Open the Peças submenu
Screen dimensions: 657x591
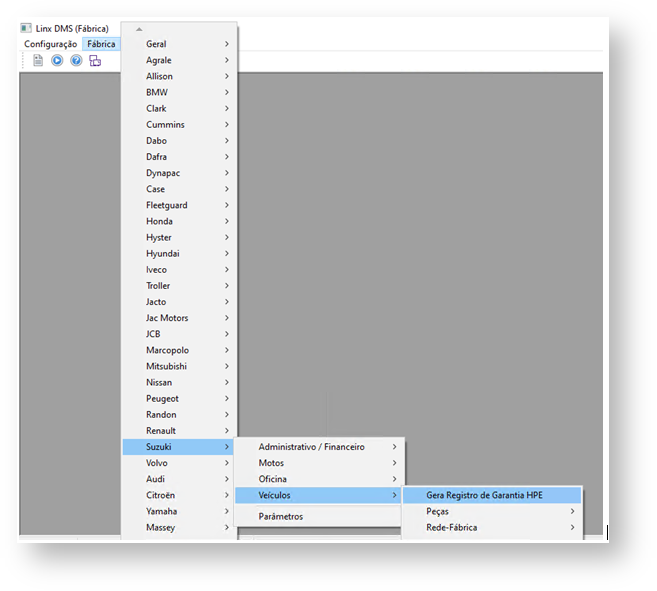[492, 511]
